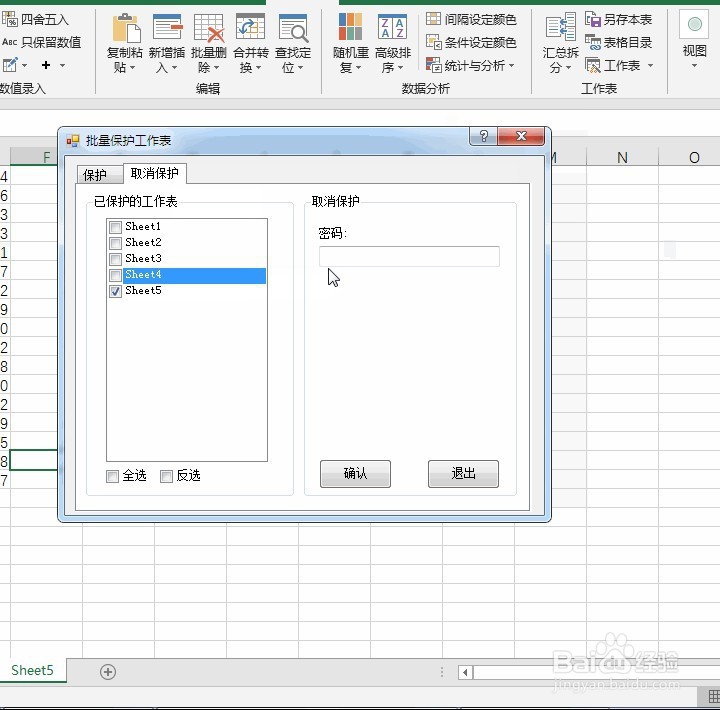Expand the 工作表 dropdown arrow
This screenshot has height=710, width=720.
click(x=650, y=65)
